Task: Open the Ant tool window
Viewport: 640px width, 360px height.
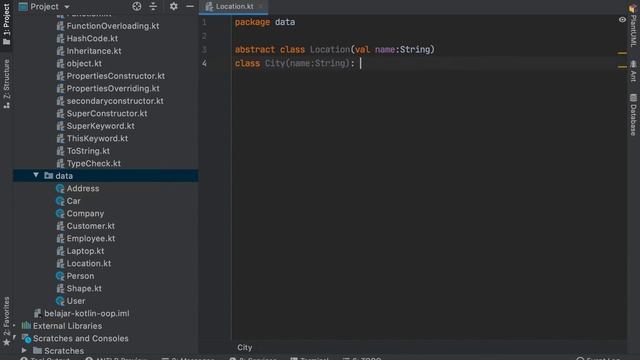Action: pos(633,71)
